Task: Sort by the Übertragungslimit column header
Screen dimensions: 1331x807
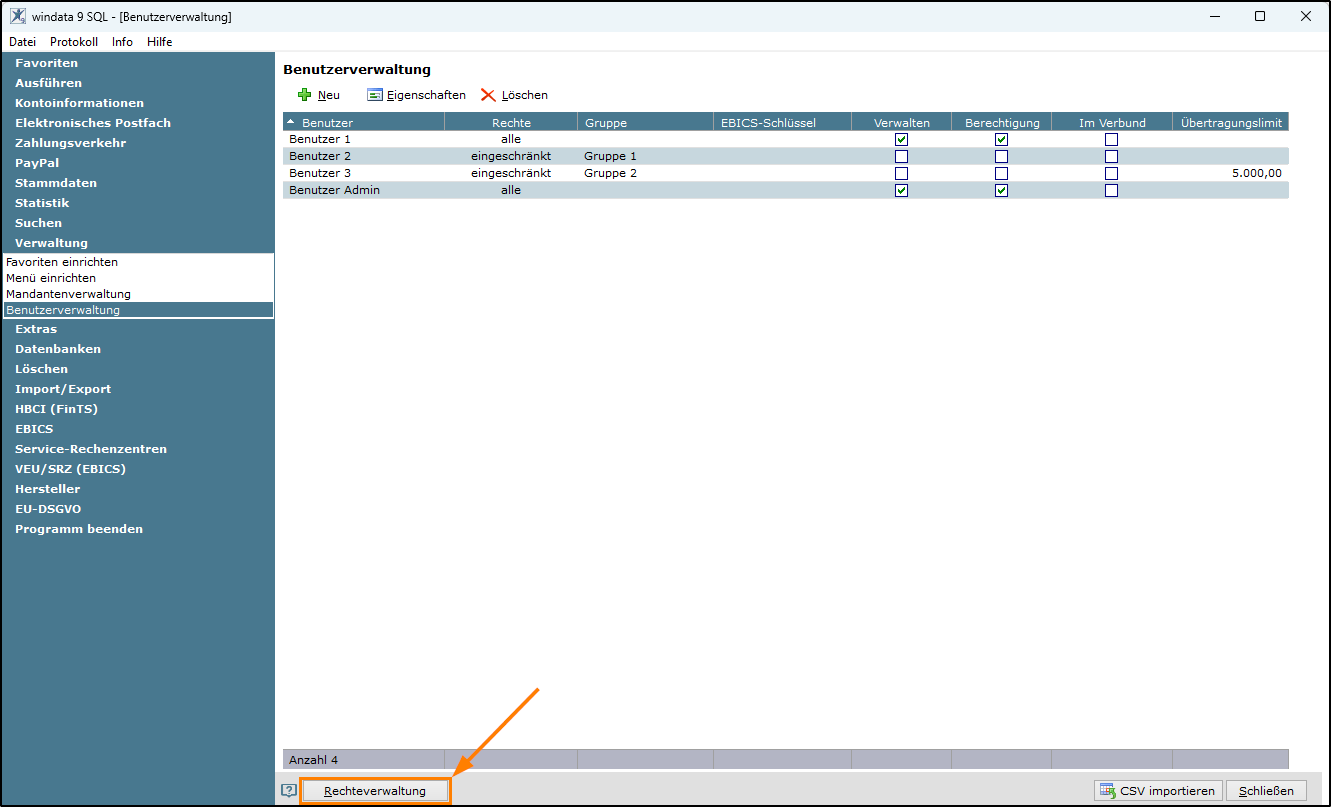Action: [1231, 122]
